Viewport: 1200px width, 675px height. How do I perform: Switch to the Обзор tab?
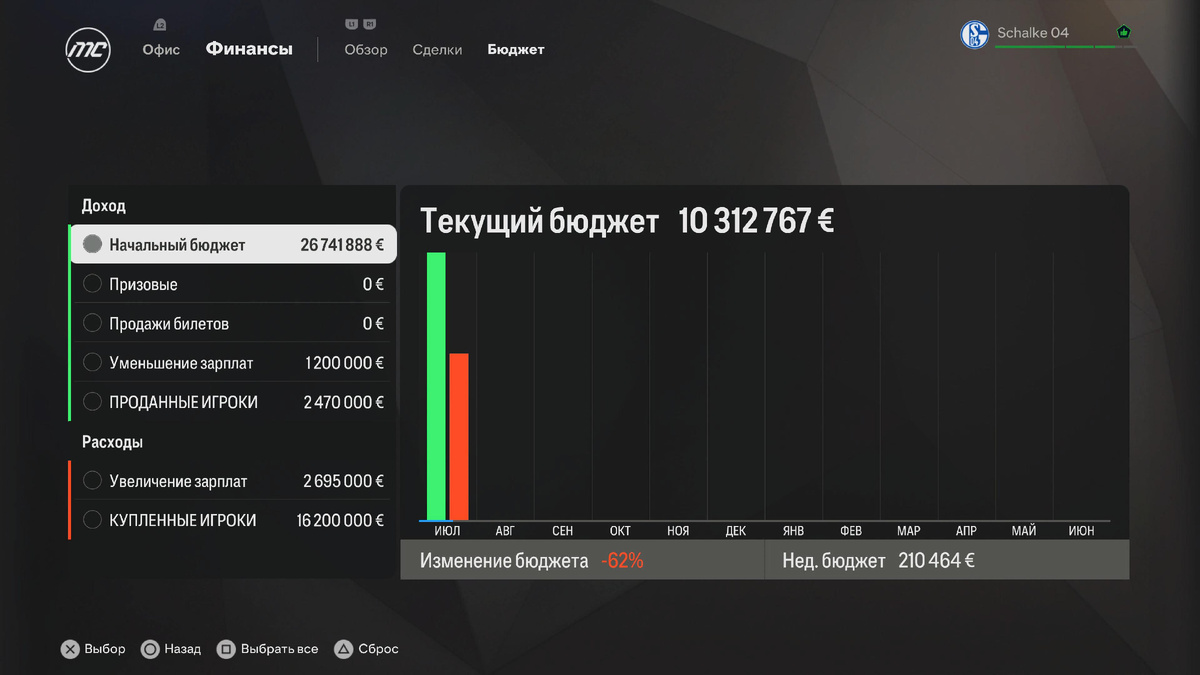365,49
